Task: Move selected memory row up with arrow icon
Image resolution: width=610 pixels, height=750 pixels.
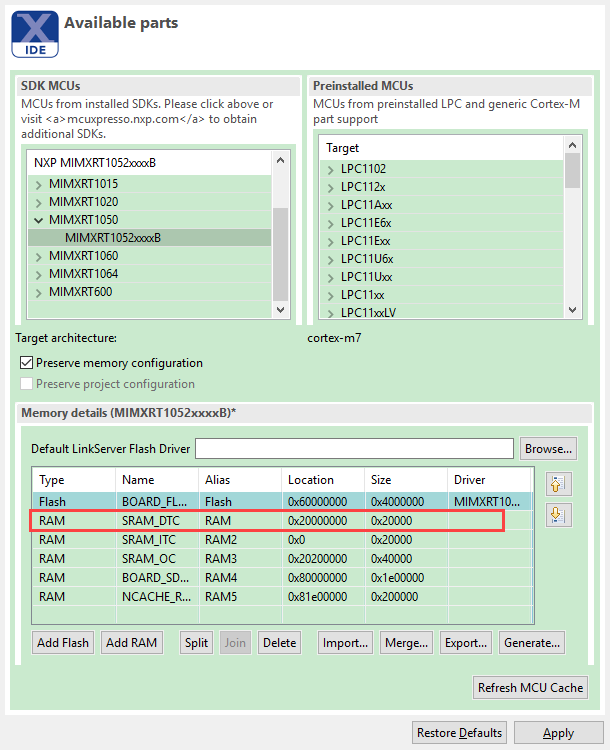Action: [558, 484]
